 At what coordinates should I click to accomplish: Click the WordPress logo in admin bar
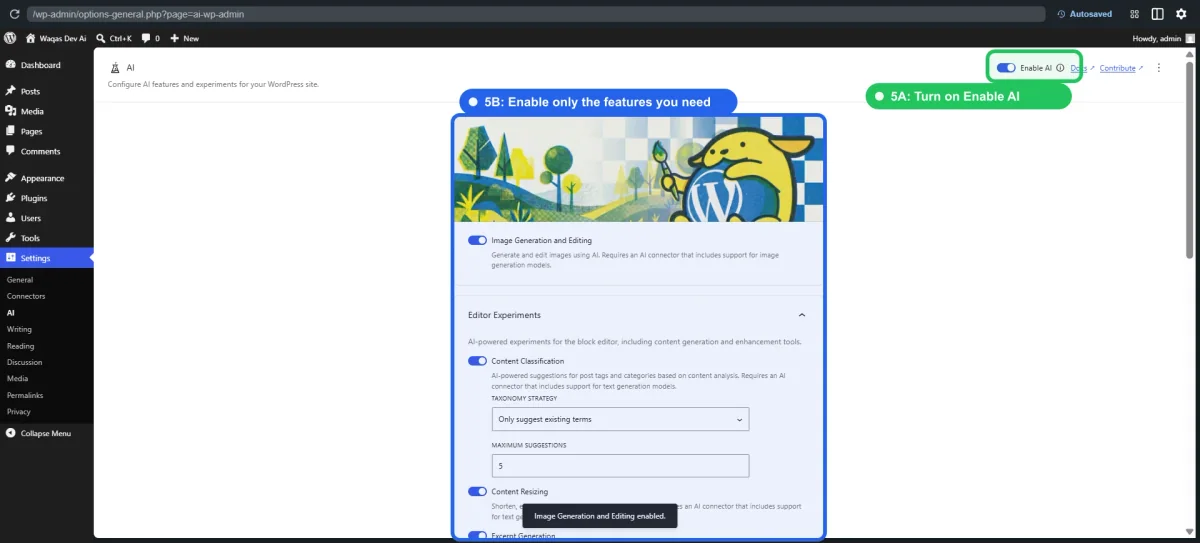pos(10,38)
